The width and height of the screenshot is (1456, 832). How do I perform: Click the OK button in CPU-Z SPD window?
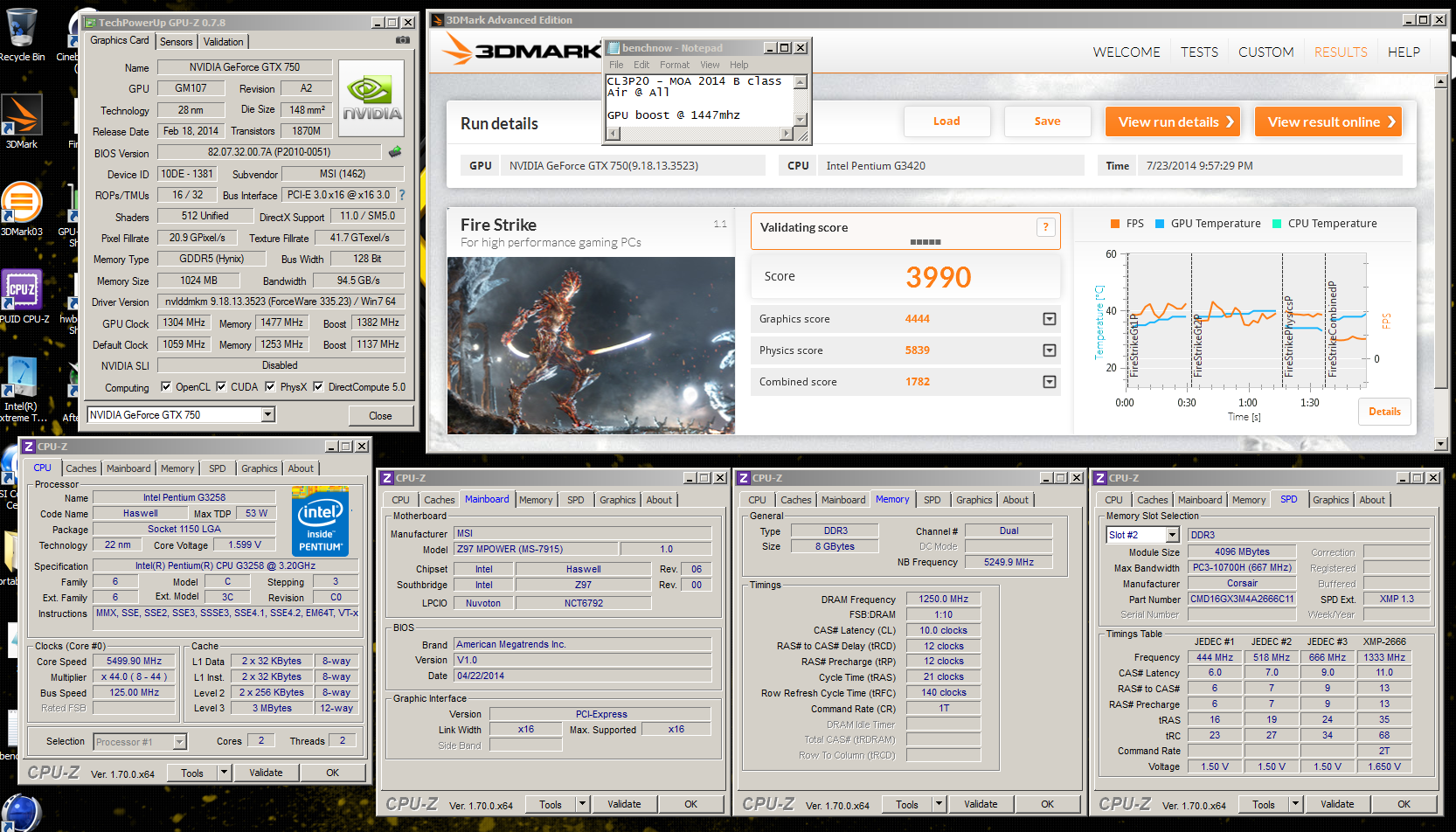point(1404,804)
